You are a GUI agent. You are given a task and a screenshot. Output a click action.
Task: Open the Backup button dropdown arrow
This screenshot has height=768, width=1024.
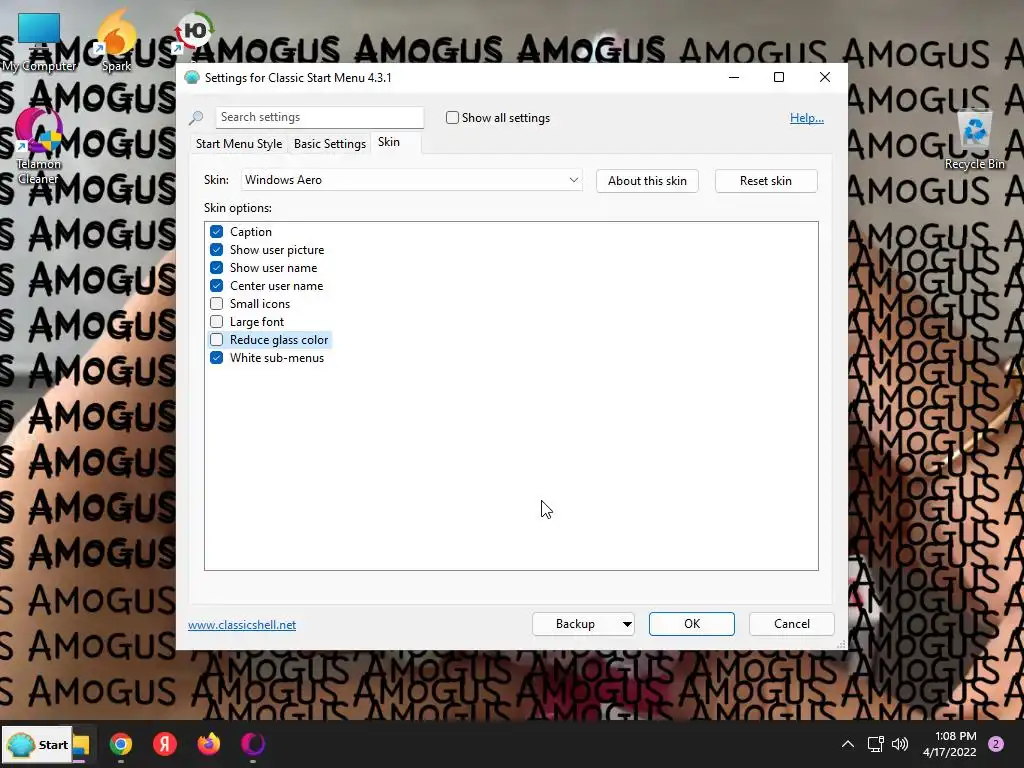tap(627, 624)
